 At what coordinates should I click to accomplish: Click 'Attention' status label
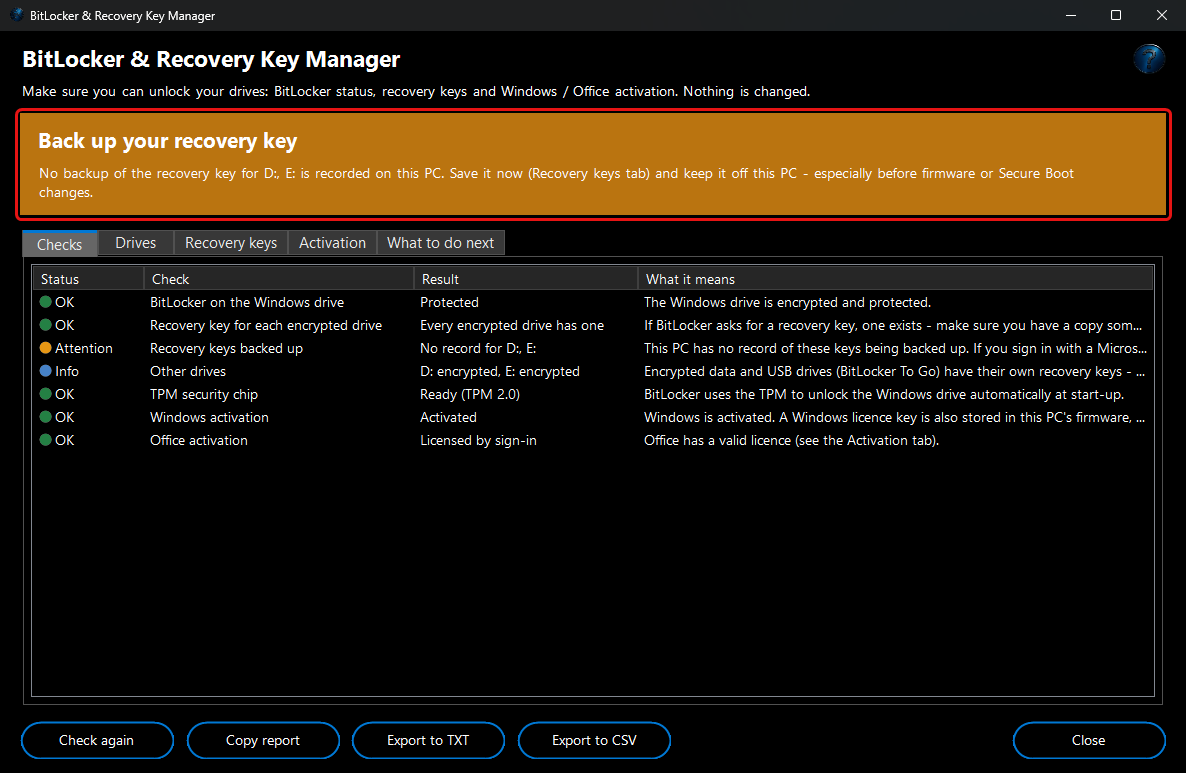tap(83, 348)
